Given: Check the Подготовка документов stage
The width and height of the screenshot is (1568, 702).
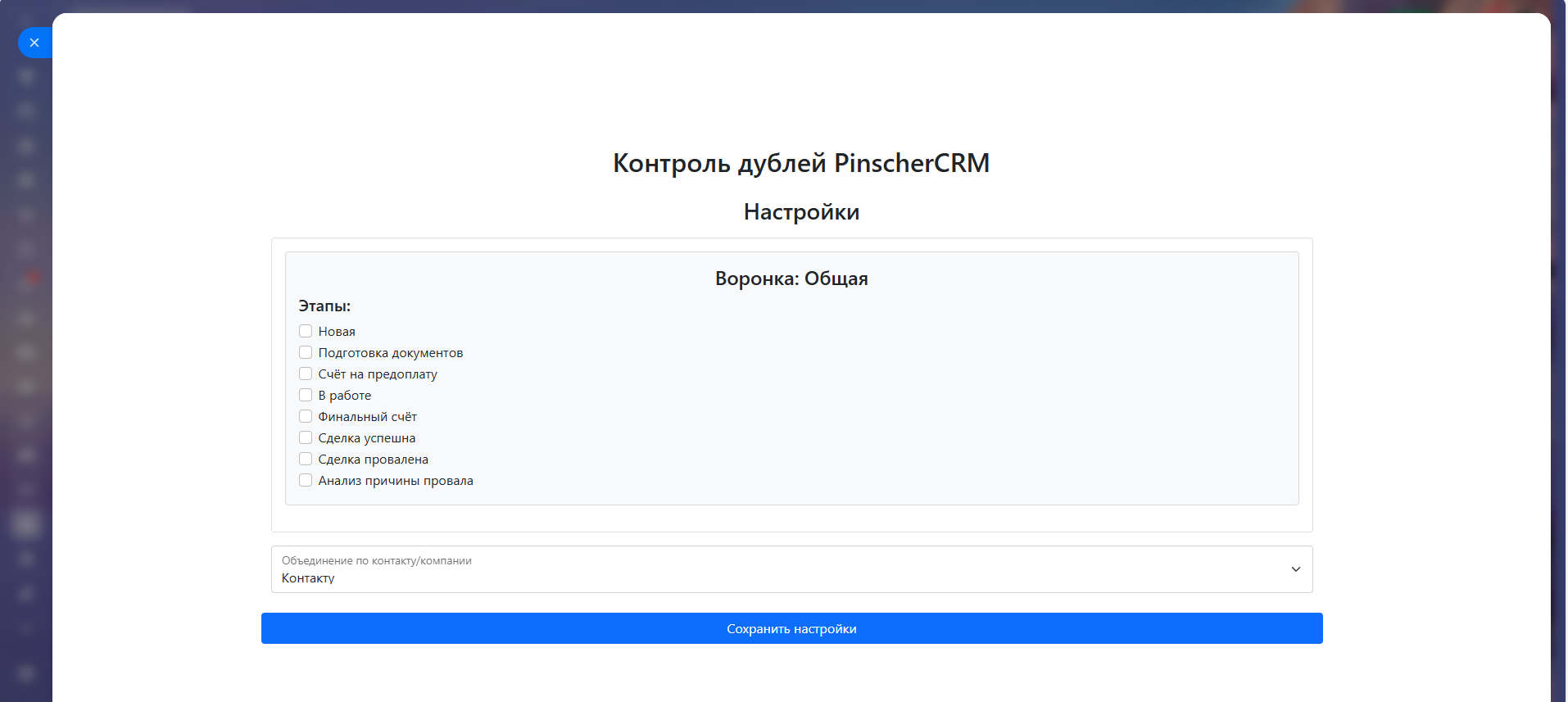Looking at the screenshot, I should 306,352.
